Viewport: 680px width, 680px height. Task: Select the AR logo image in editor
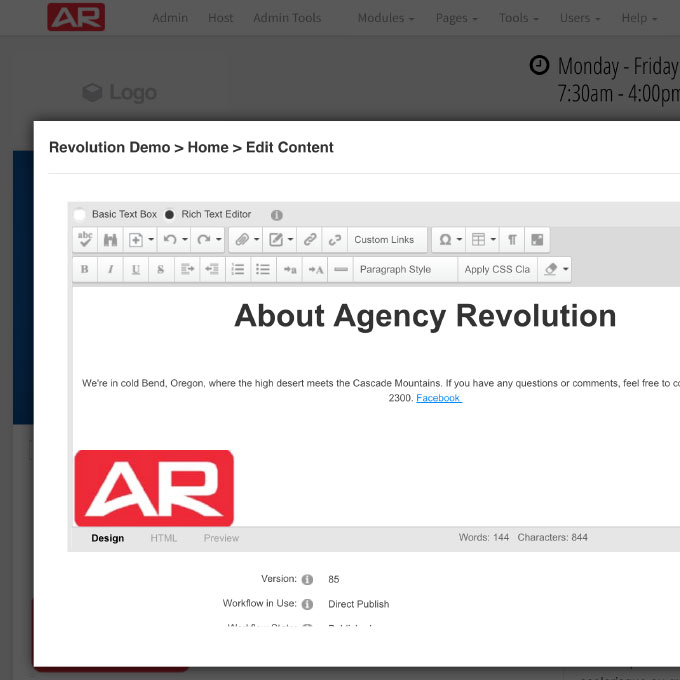click(154, 488)
